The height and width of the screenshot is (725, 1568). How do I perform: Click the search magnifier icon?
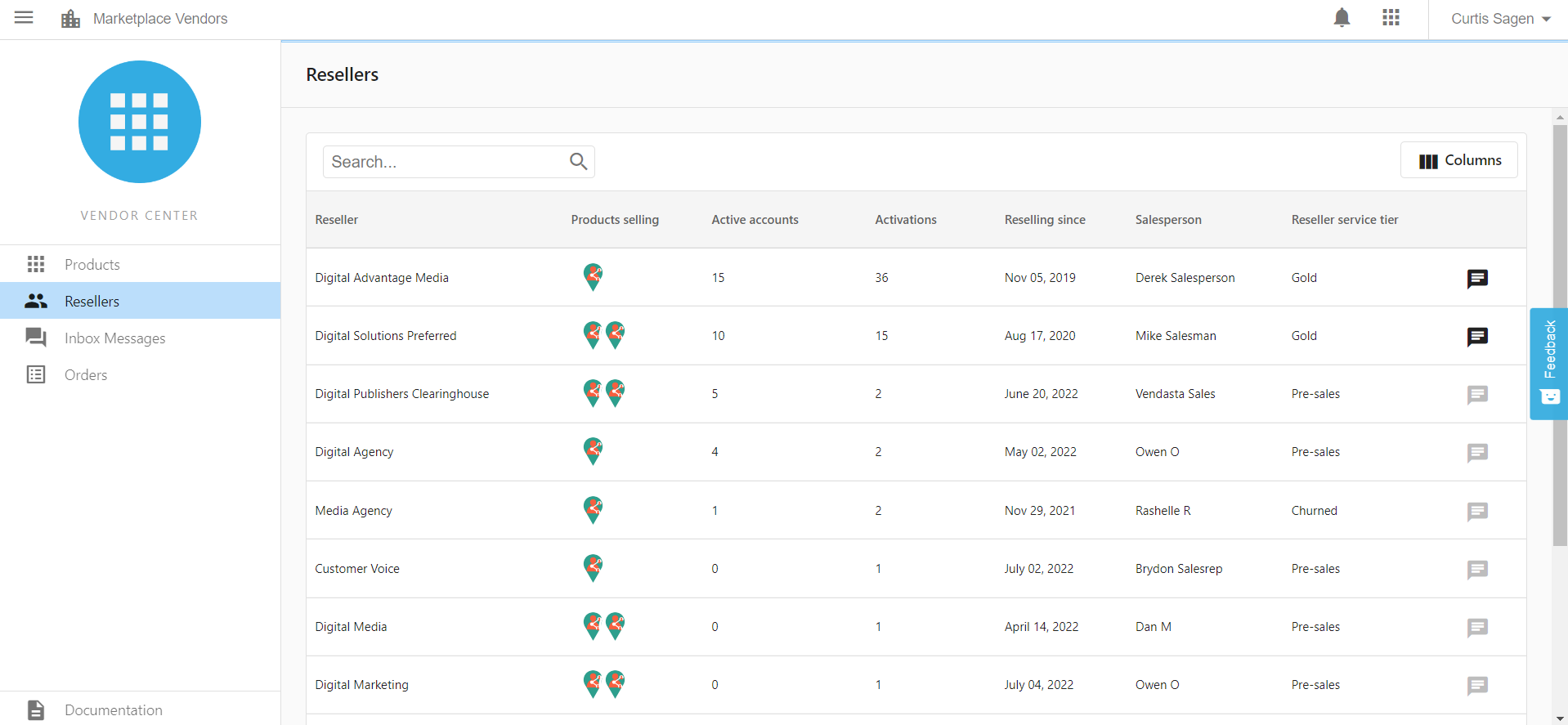pyautogui.click(x=578, y=162)
